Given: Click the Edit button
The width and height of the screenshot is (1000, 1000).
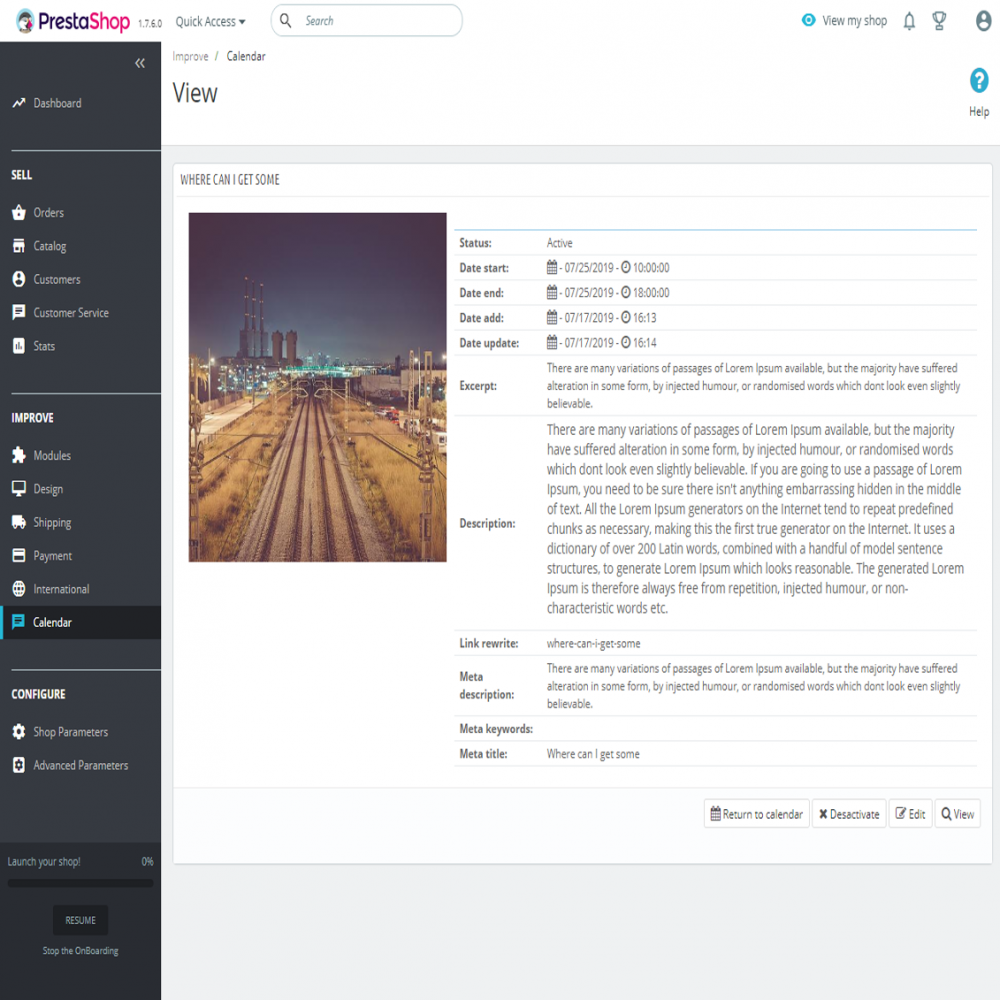Looking at the screenshot, I should point(909,814).
